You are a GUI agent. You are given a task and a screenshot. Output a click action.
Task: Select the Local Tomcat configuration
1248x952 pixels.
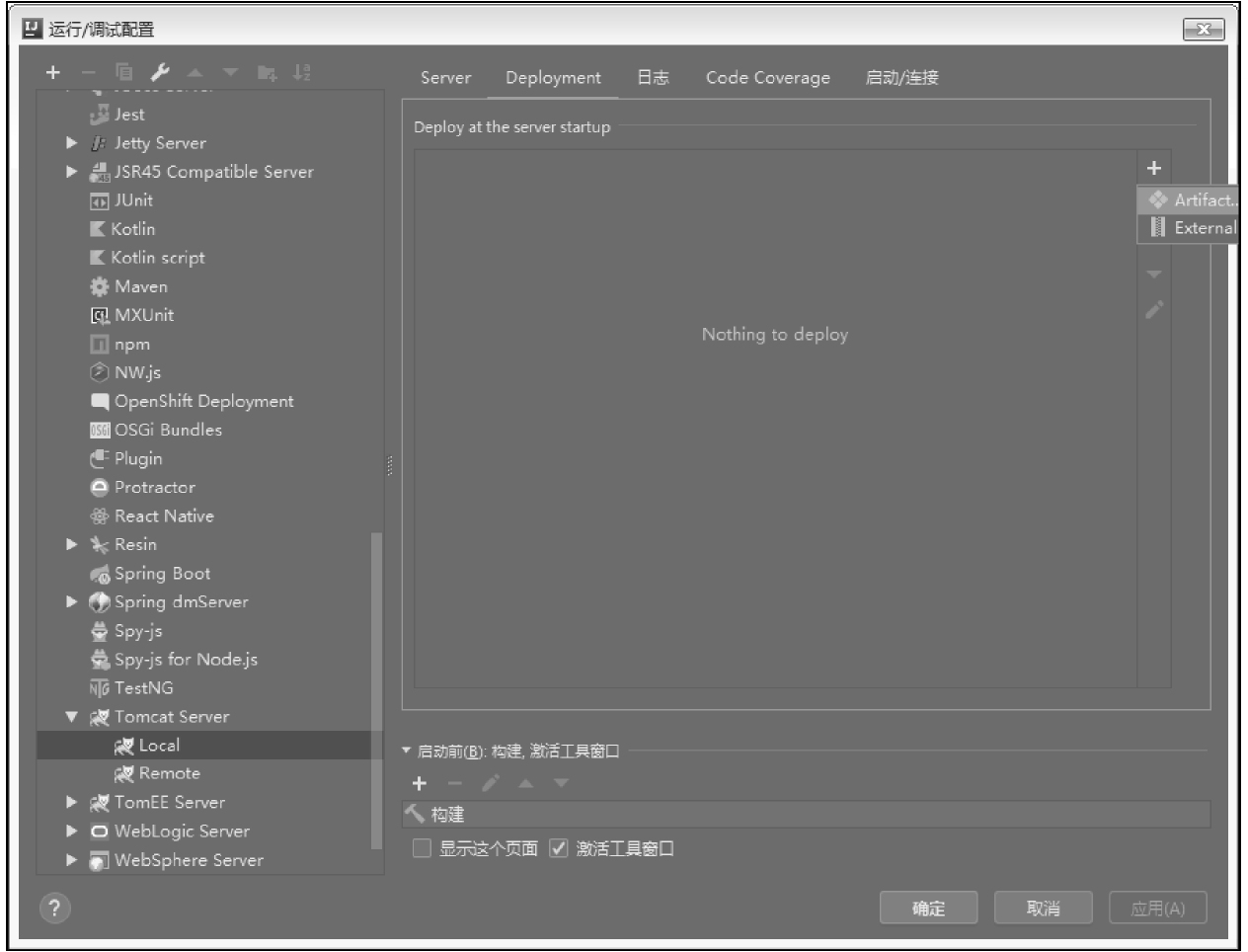(159, 746)
